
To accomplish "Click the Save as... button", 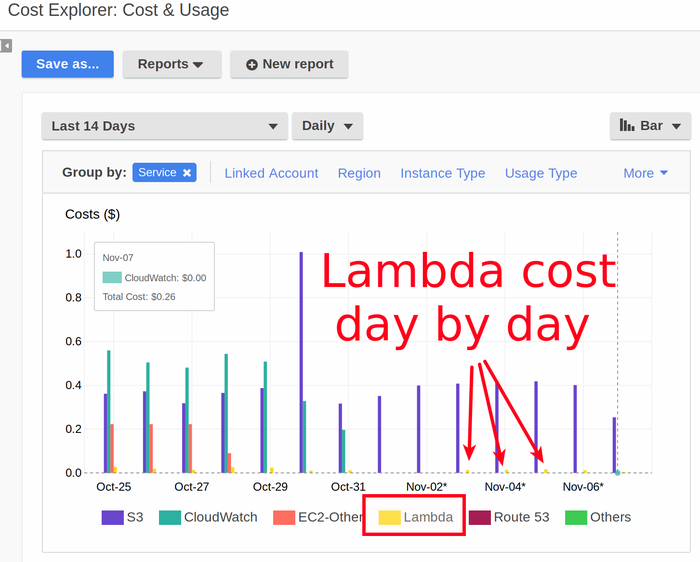I will tap(67, 64).
